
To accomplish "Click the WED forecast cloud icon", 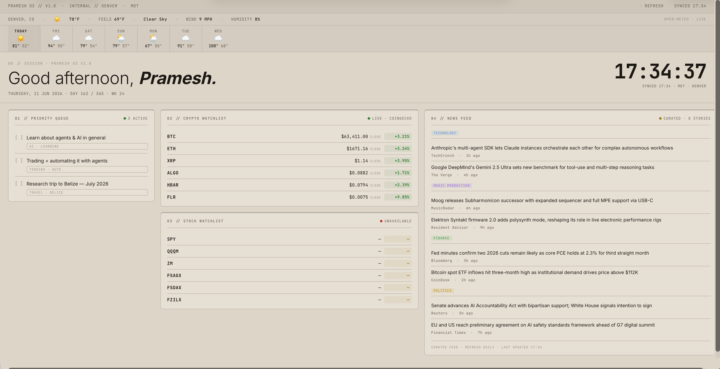I will coord(218,38).
